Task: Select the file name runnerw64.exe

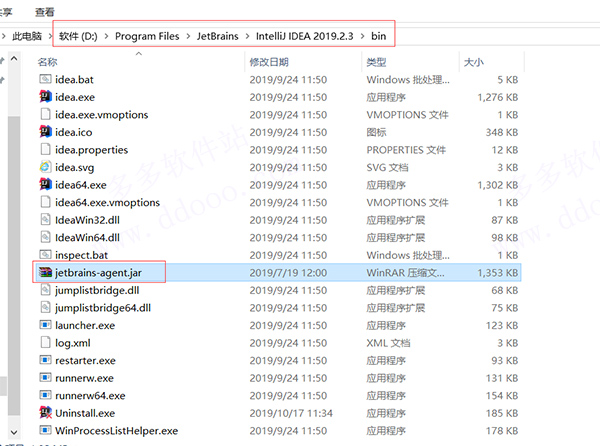Action: click(x=90, y=395)
